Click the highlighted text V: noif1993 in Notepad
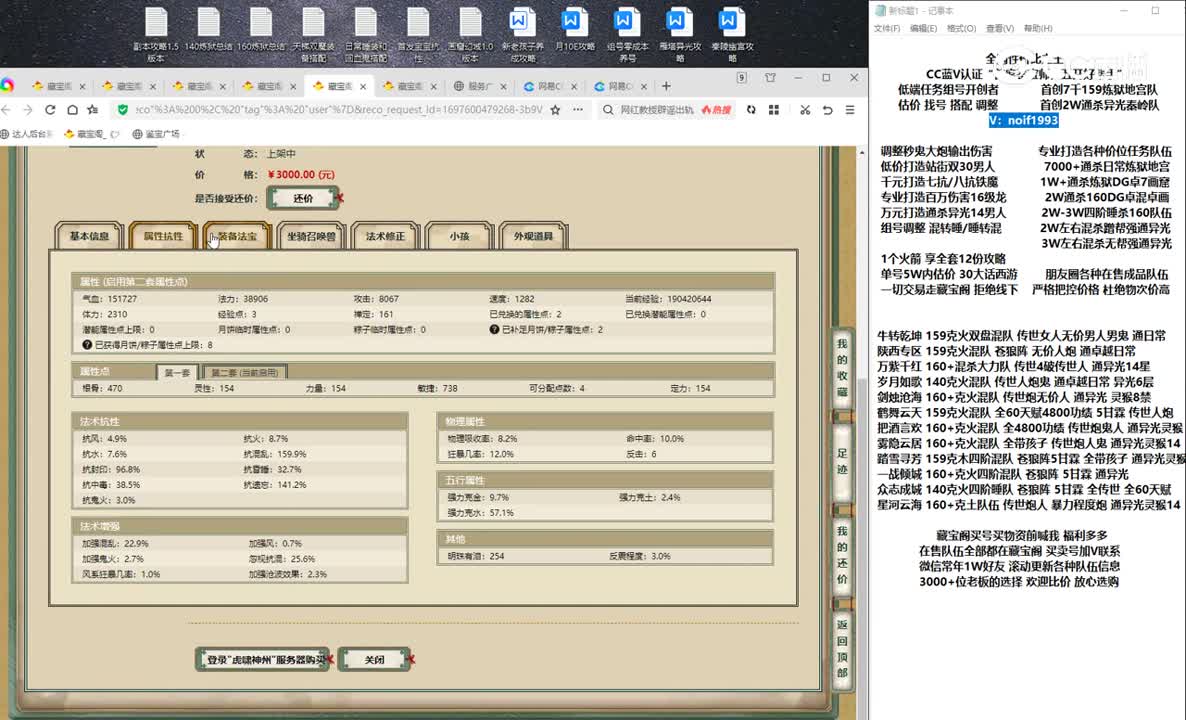Image resolution: width=1186 pixels, height=720 pixels. pos(1023,120)
